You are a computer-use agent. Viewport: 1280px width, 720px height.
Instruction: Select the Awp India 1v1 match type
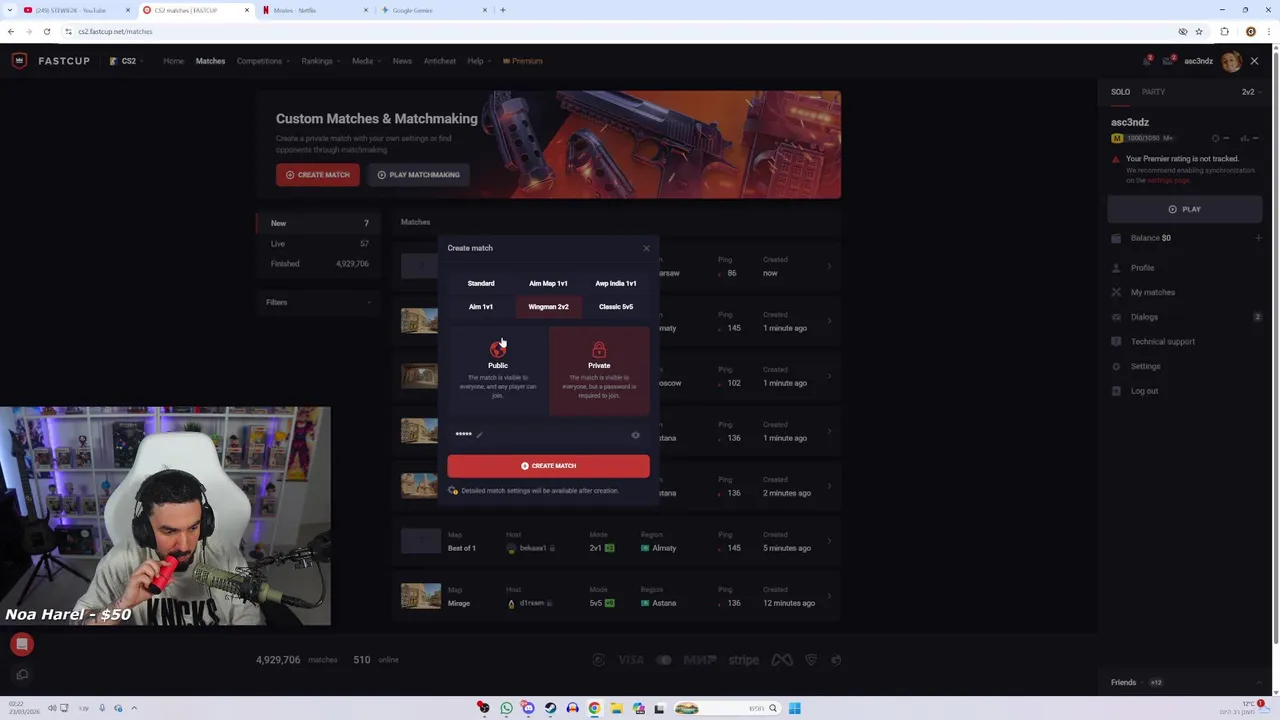tap(616, 283)
